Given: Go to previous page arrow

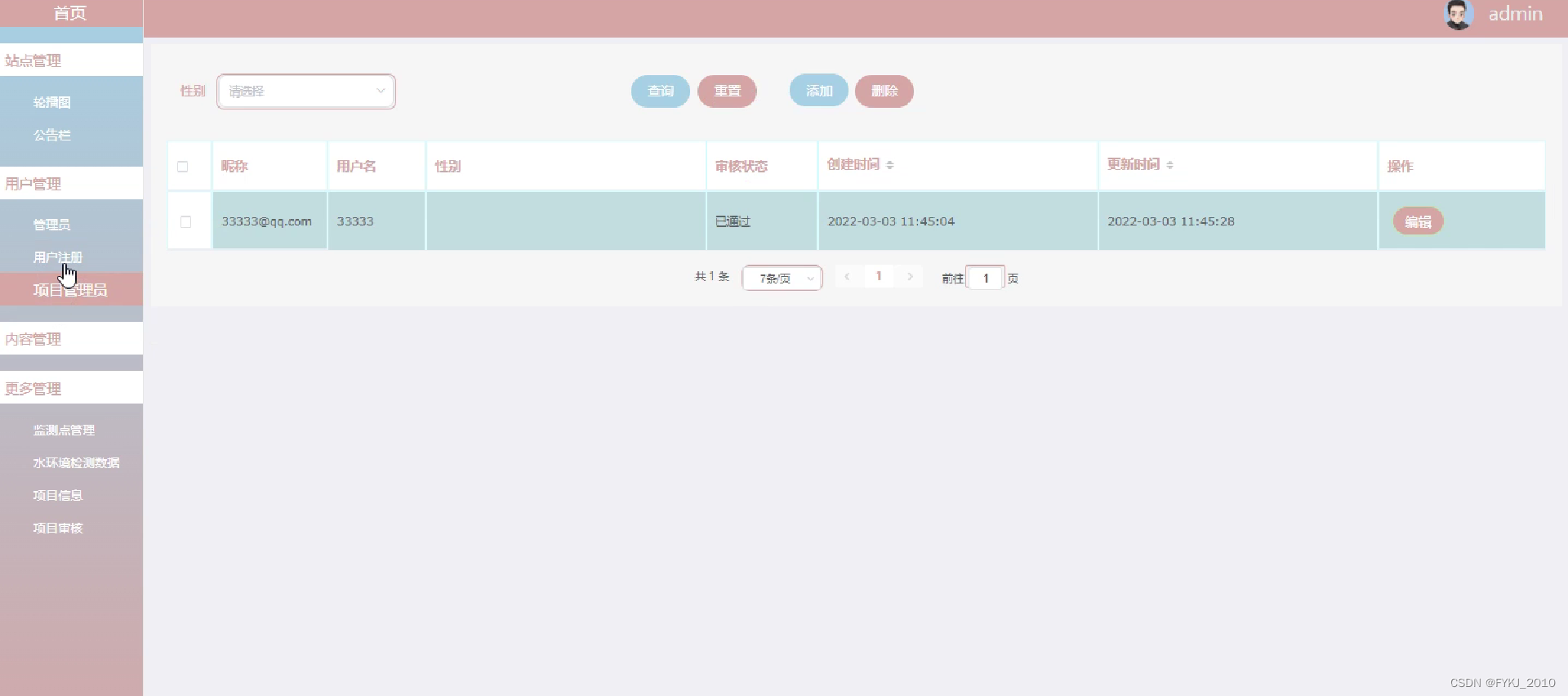Looking at the screenshot, I should 848,277.
